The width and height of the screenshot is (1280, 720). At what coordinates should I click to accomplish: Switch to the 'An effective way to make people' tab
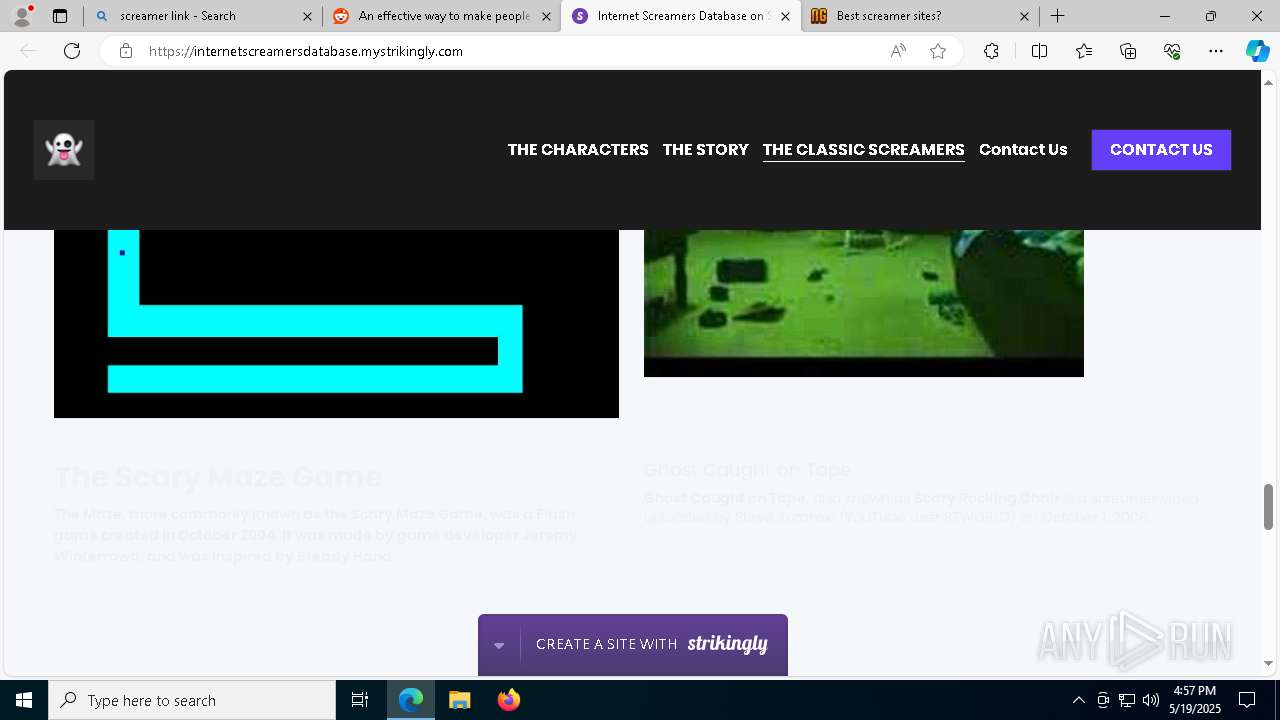[x=441, y=16]
